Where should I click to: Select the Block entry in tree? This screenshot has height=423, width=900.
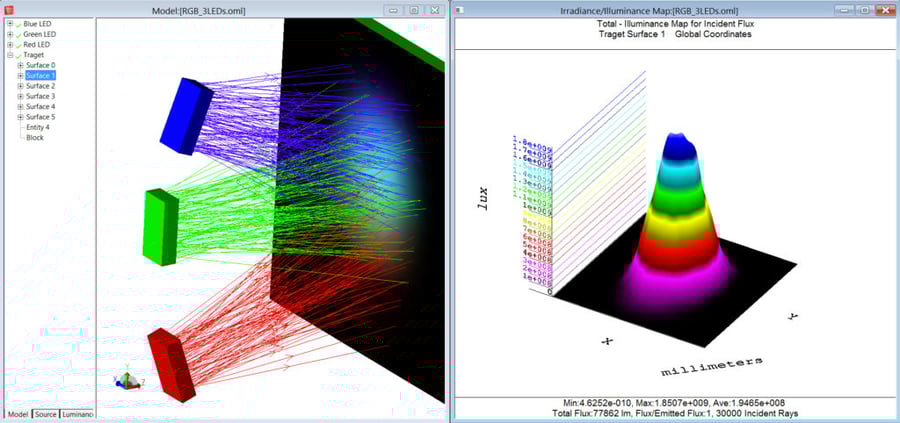[35, 137]
